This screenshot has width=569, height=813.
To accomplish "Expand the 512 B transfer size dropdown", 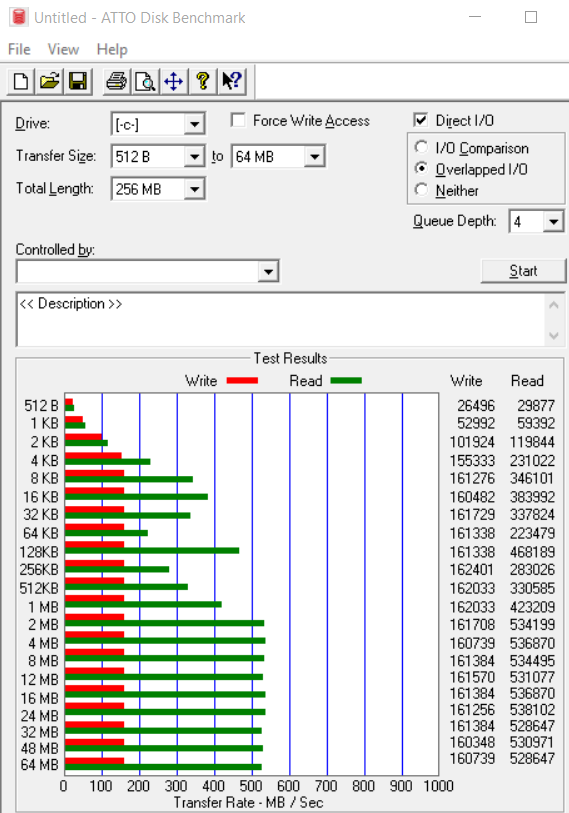I will coord(195,157).
